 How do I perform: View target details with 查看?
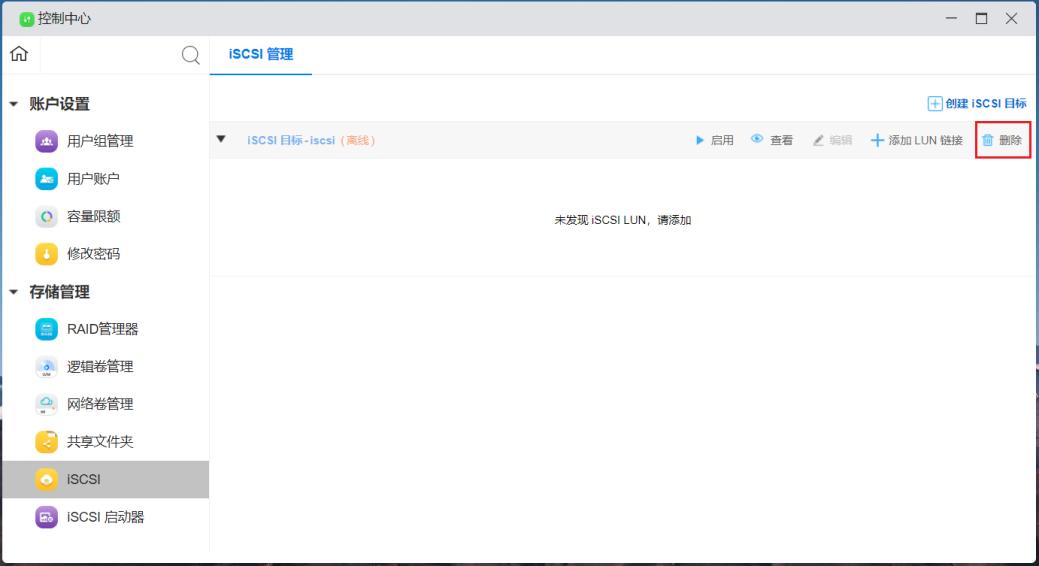pos(772,141)
